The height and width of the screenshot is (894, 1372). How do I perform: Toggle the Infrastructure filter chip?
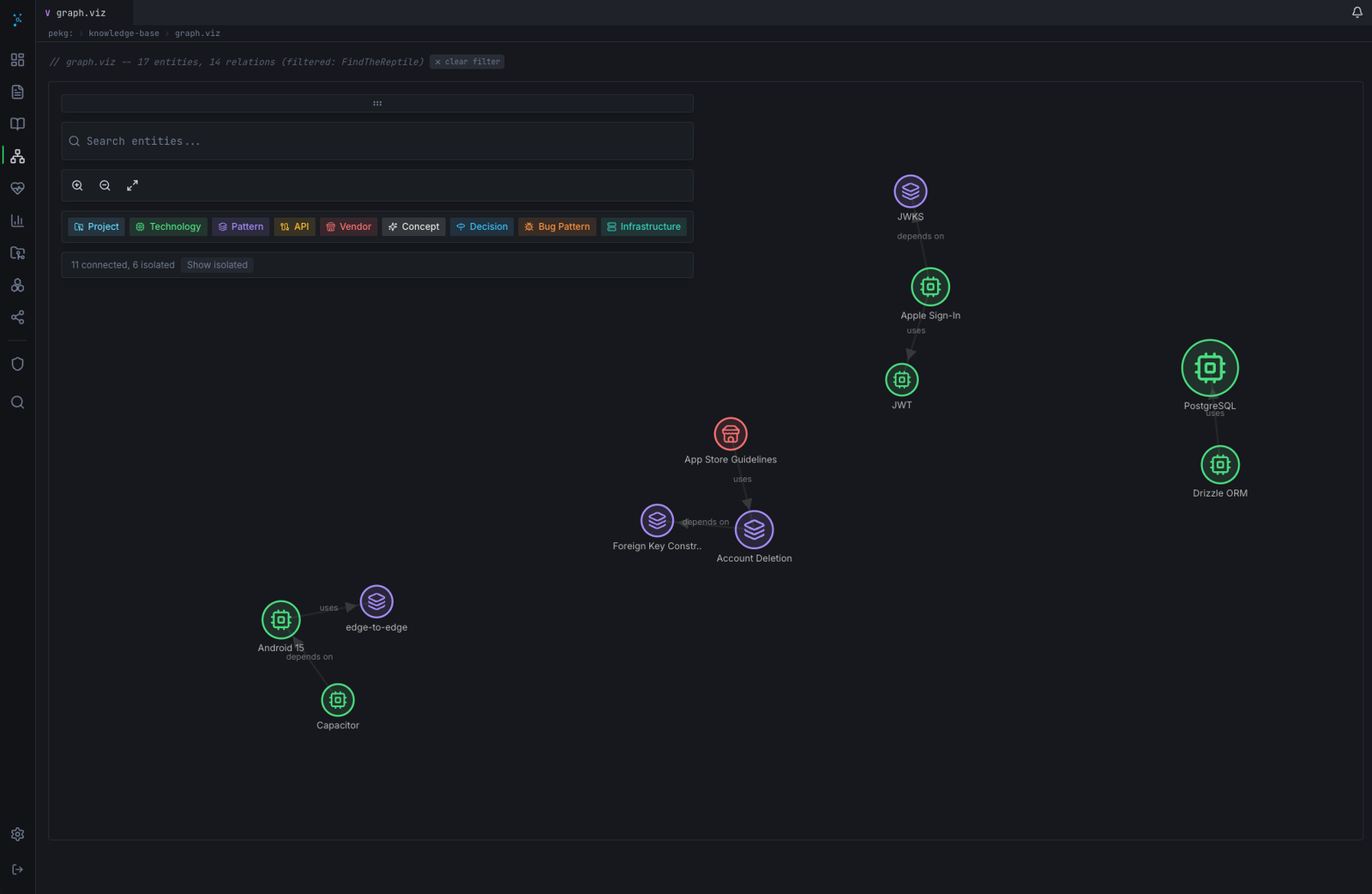pyautogui.click(x=643, y=227)
